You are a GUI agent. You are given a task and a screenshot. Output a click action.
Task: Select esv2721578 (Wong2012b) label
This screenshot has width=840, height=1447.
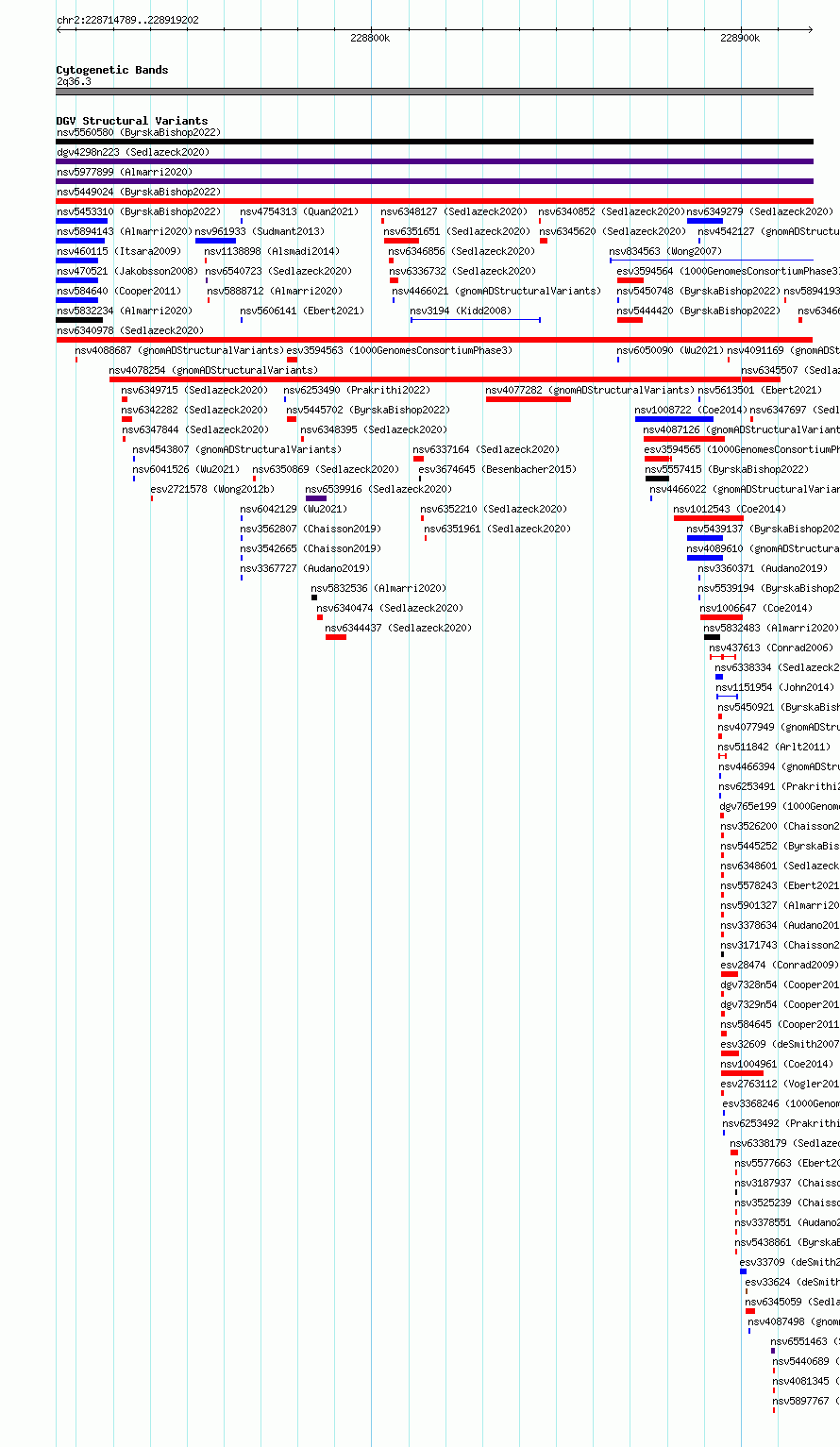(x=213, y=489)
